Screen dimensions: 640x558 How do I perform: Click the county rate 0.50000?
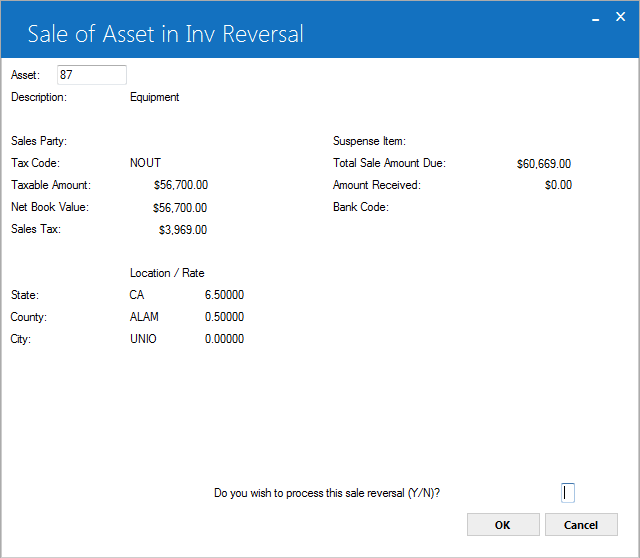tap(224, 317)
